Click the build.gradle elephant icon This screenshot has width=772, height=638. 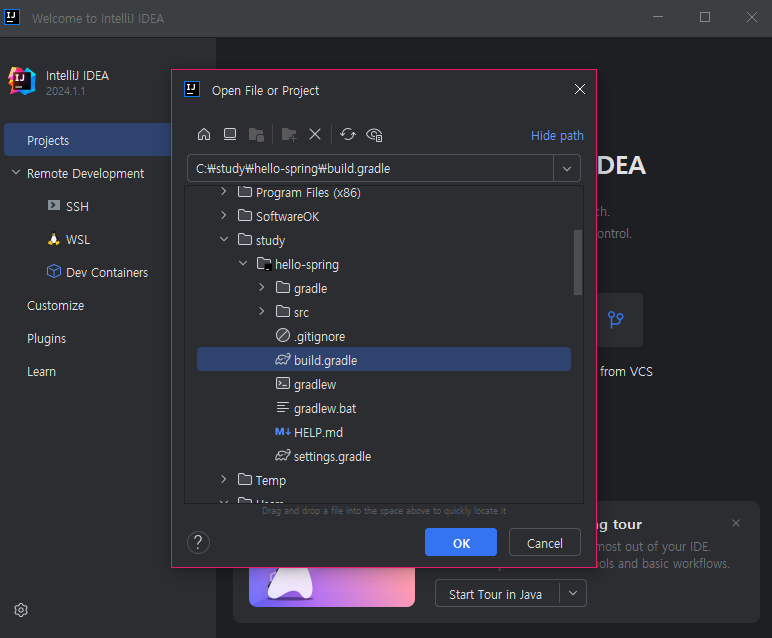pos(283,359)
